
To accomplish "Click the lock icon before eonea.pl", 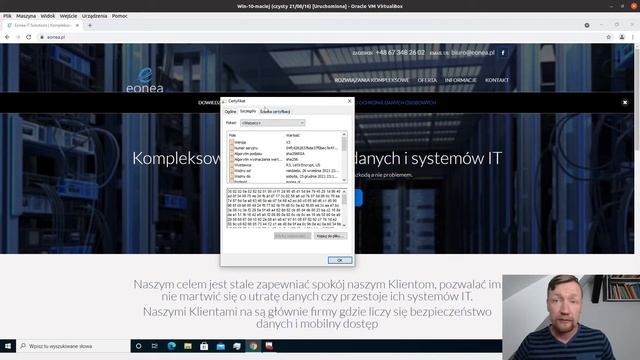I will [x=42, y=37].
